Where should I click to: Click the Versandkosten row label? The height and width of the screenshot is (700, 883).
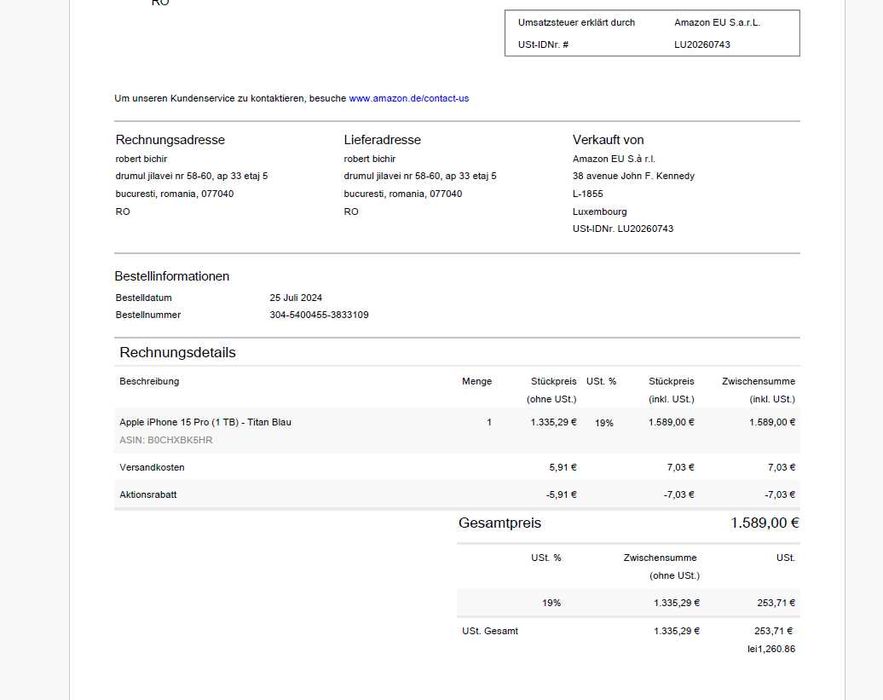(152, 468)
